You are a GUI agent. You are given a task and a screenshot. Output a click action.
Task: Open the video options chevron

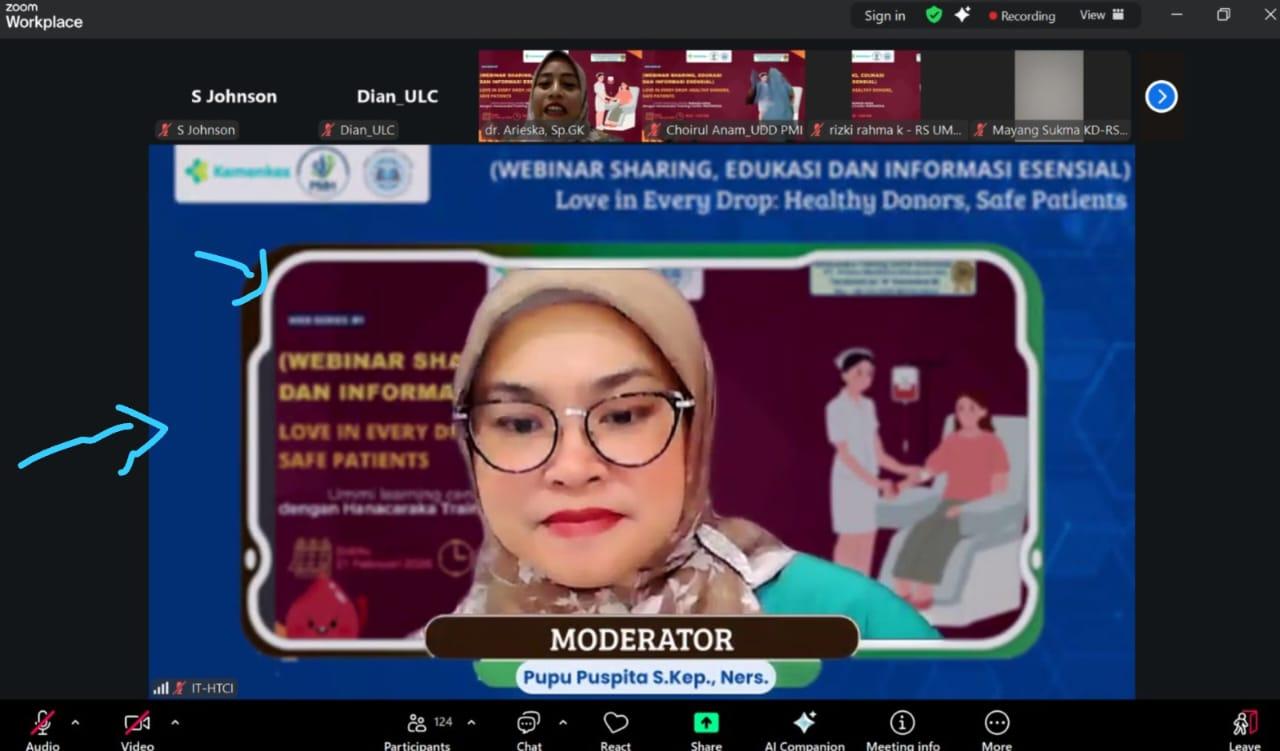176,724
